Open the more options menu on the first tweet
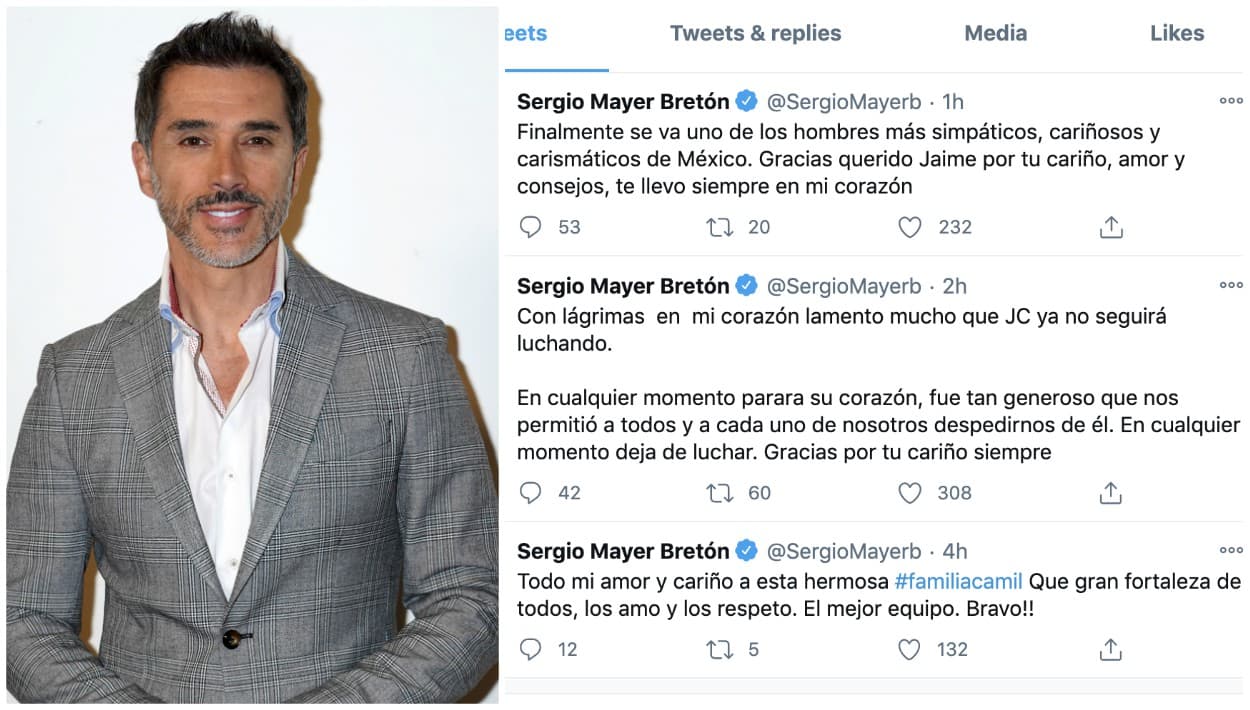 [x=1229, y=100]
